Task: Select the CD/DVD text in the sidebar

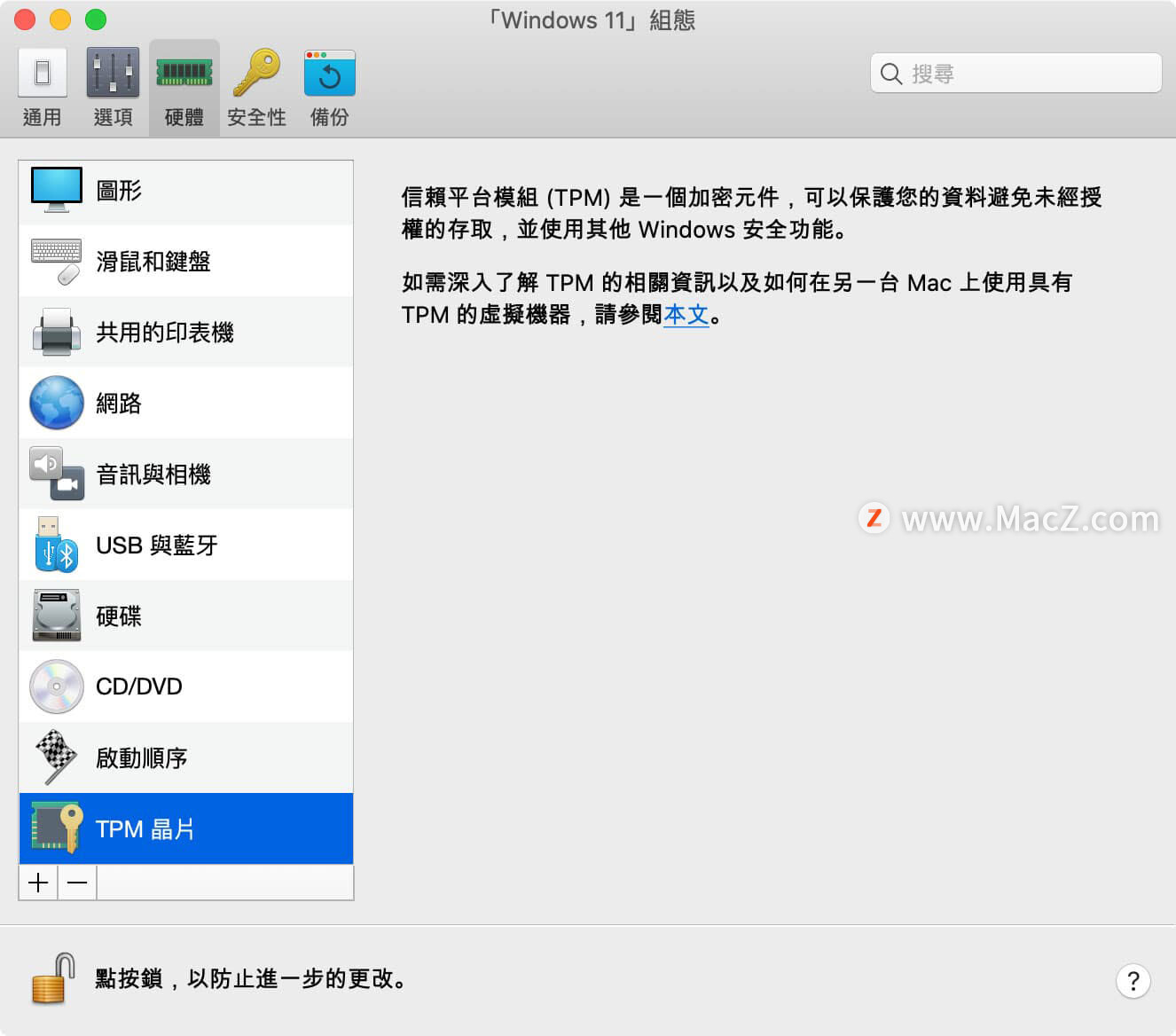Action: (x=139, y=687)
